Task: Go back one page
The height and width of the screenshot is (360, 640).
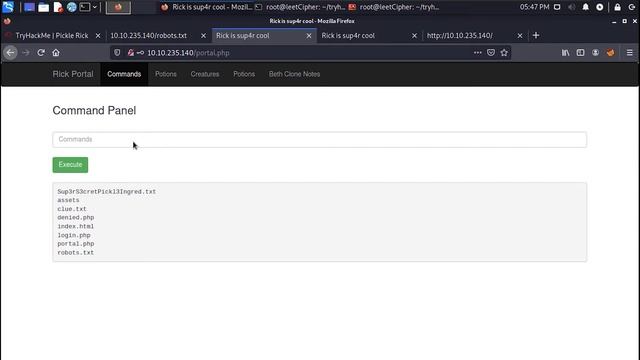Action: click(10, 53)
